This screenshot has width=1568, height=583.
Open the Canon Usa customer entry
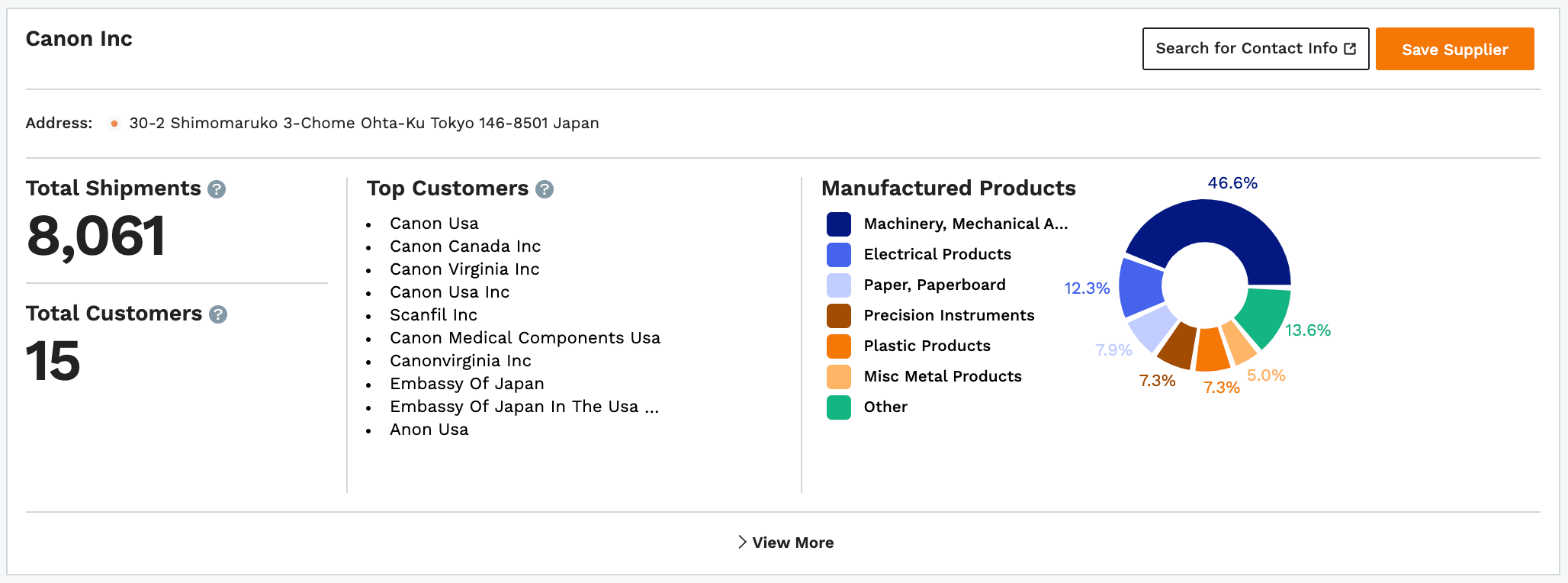(x=434, y=224)
